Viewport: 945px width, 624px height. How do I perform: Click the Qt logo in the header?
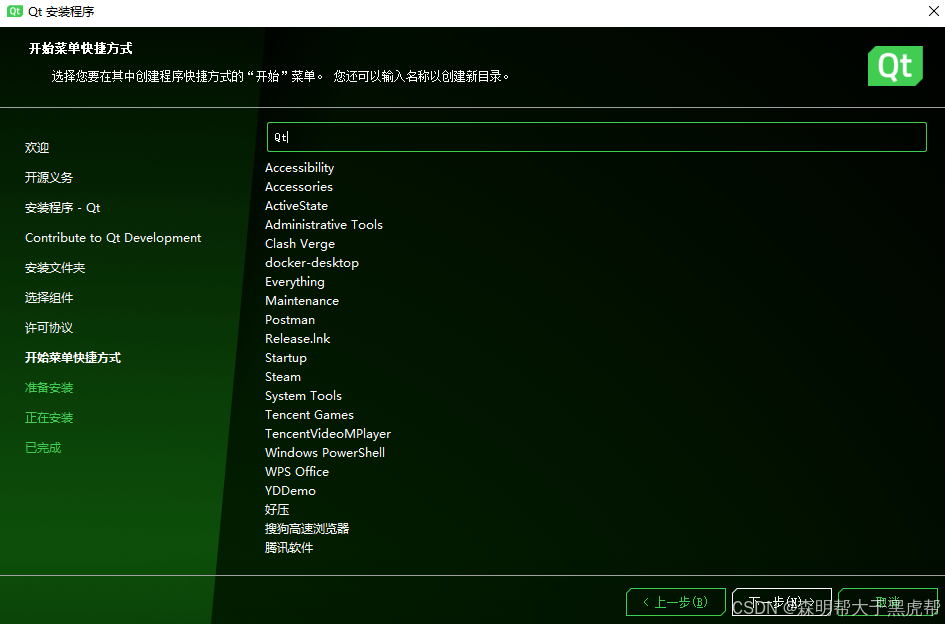click(895, 66)
